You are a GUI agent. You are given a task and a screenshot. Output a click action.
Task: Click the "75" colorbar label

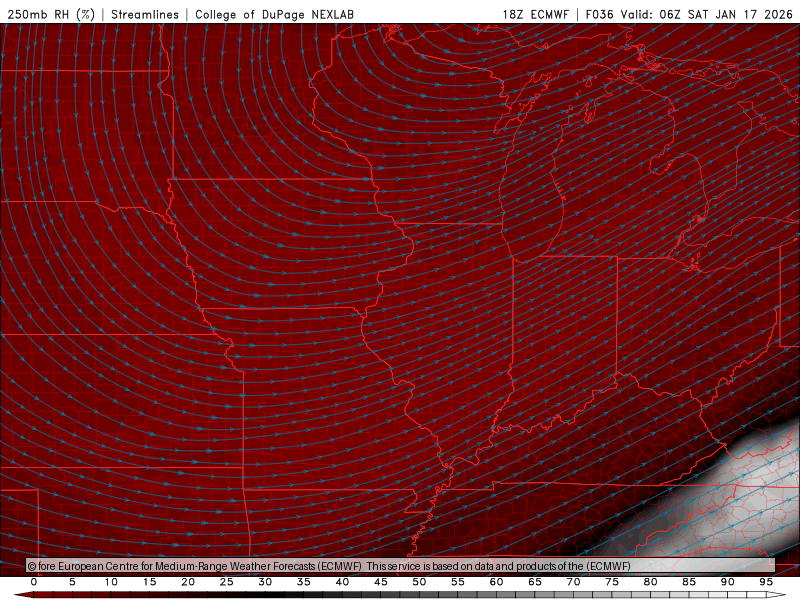click(612, 582)
